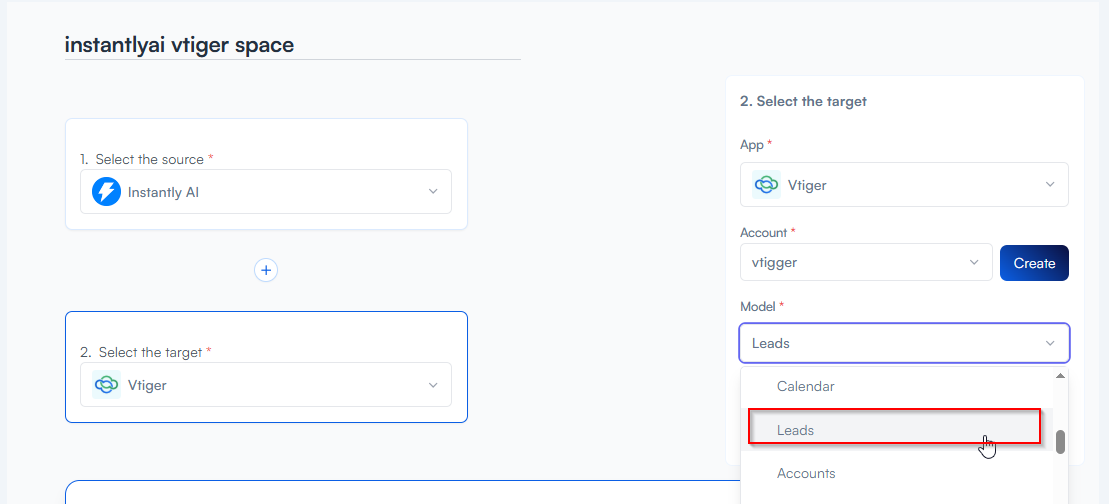Collapse the Model Leads dropdown arrow
The image size is (1109, 504).
point(1050,343)
